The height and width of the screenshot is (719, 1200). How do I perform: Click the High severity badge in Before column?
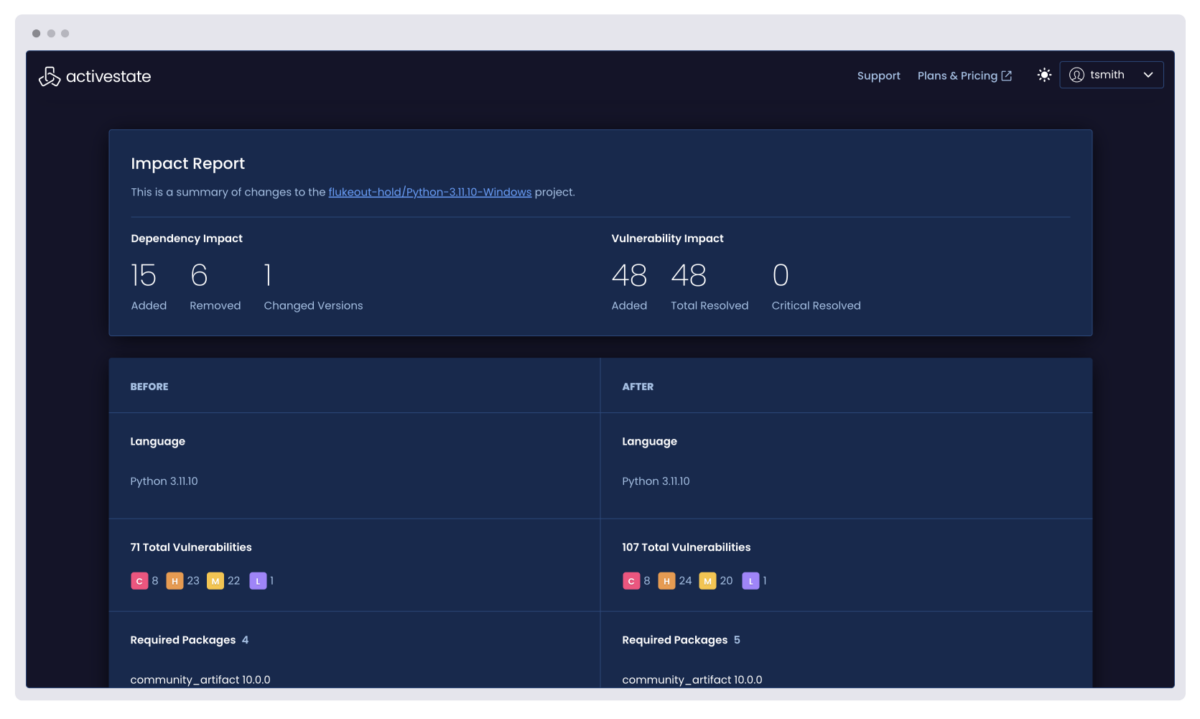click(x=175, y=581)
